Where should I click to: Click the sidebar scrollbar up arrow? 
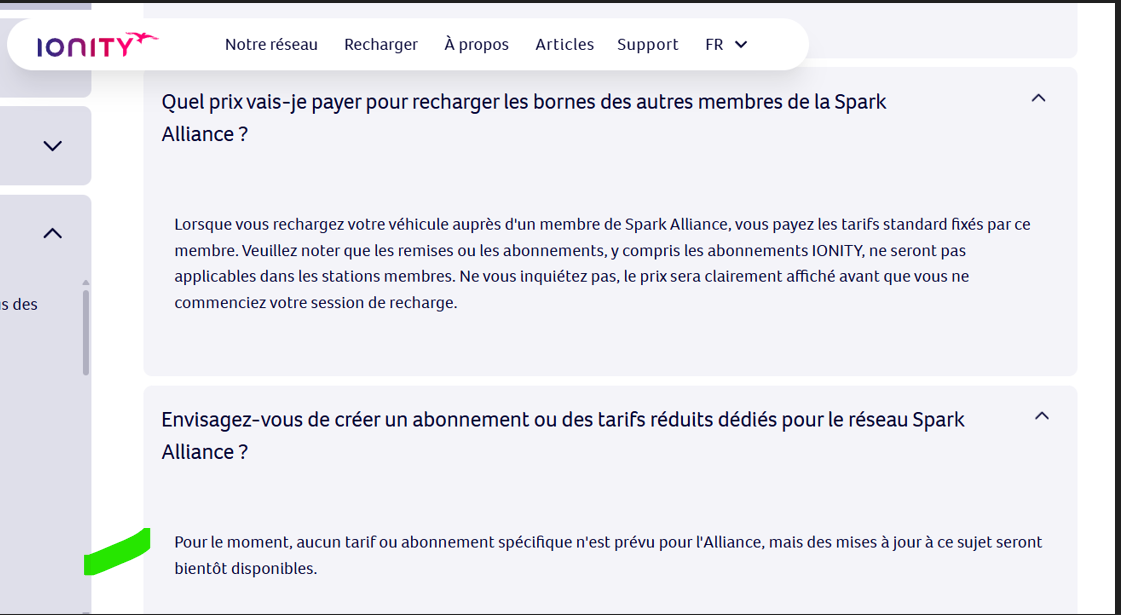tap(86, 283)
